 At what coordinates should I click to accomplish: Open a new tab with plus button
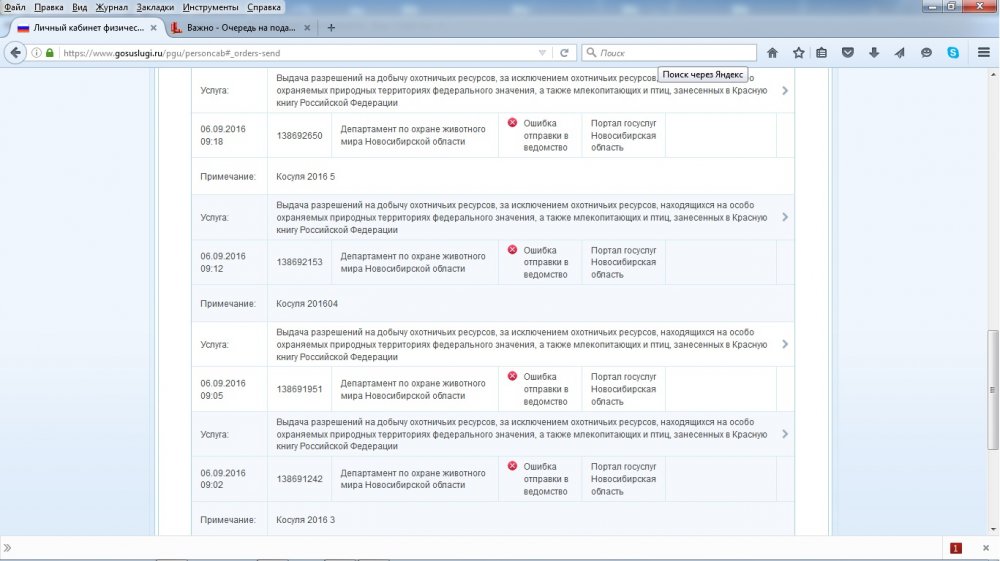point(331,28)
